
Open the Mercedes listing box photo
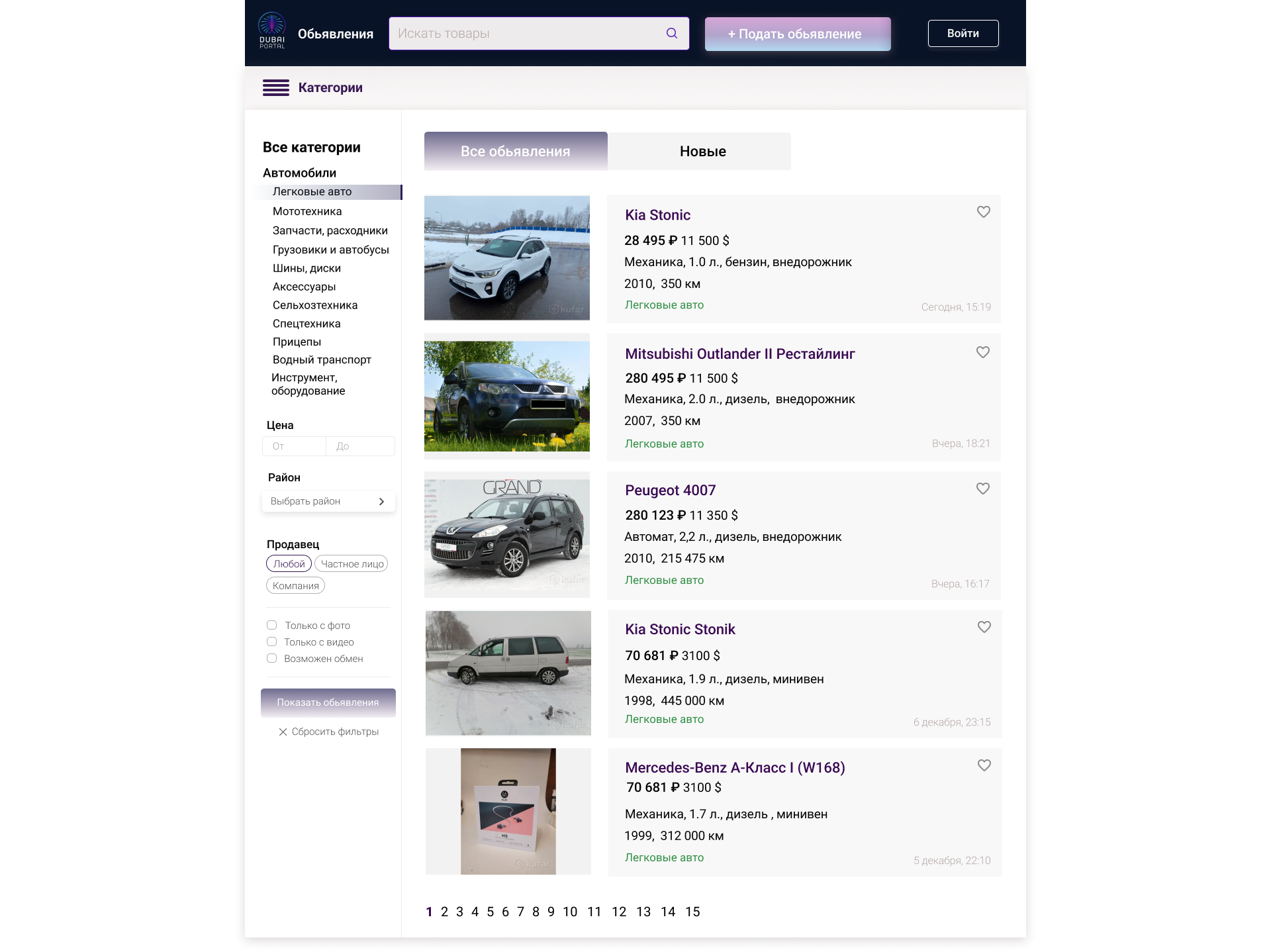click(x=508, y=812)
